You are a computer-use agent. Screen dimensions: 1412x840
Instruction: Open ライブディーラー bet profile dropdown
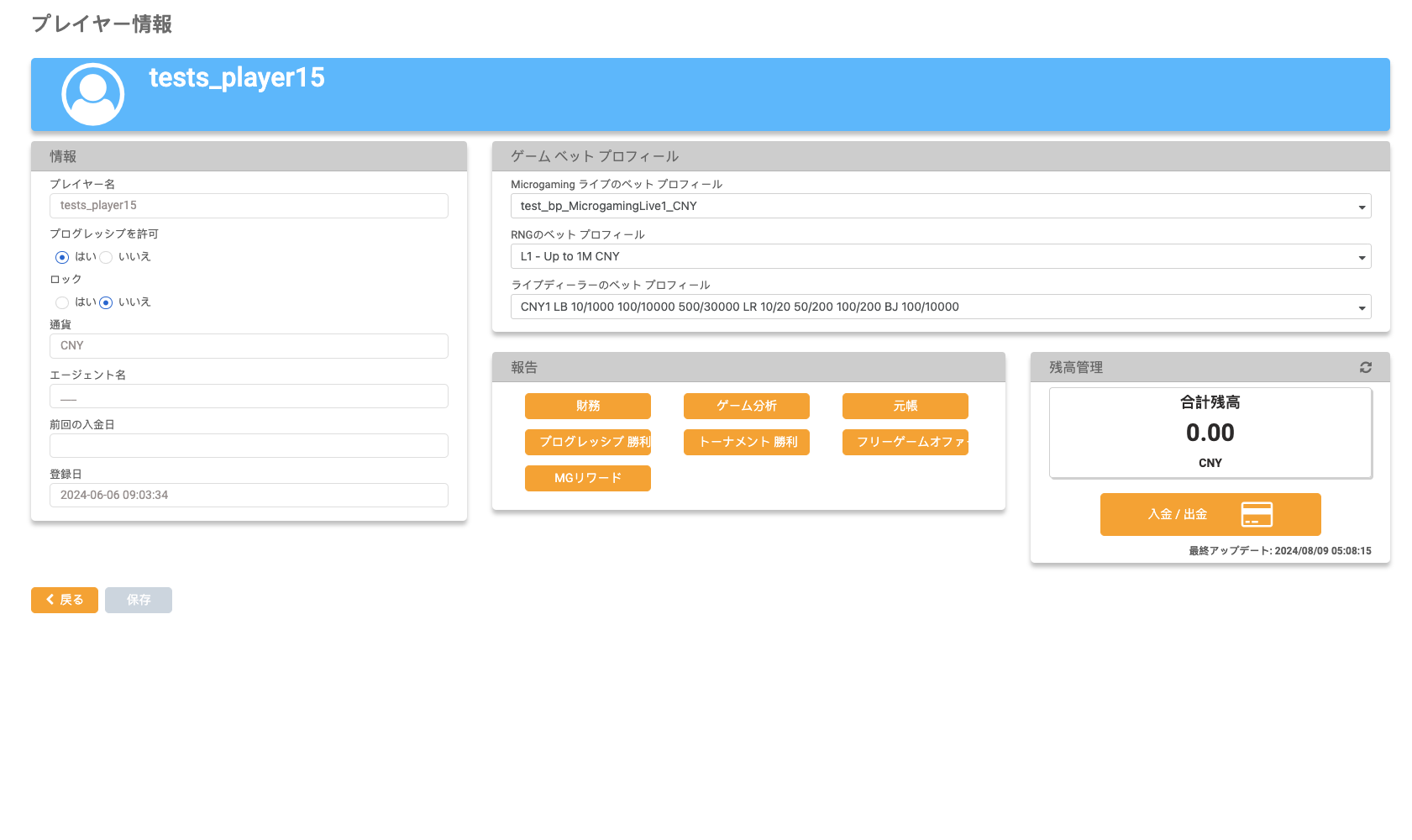tap(940, 307)
